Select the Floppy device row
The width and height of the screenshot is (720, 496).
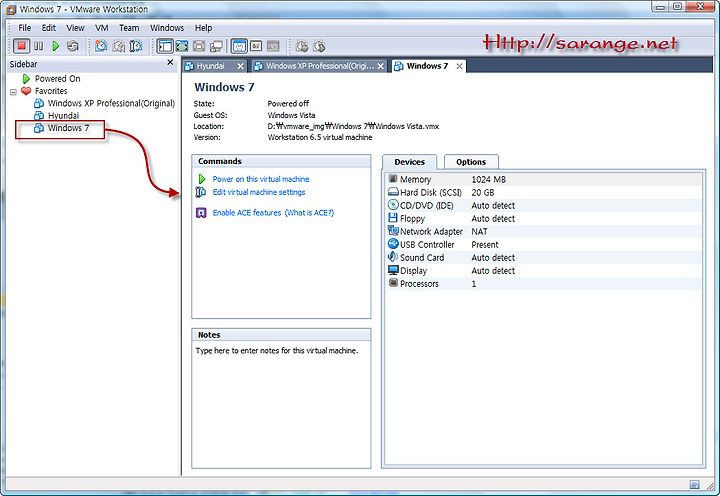544,219
